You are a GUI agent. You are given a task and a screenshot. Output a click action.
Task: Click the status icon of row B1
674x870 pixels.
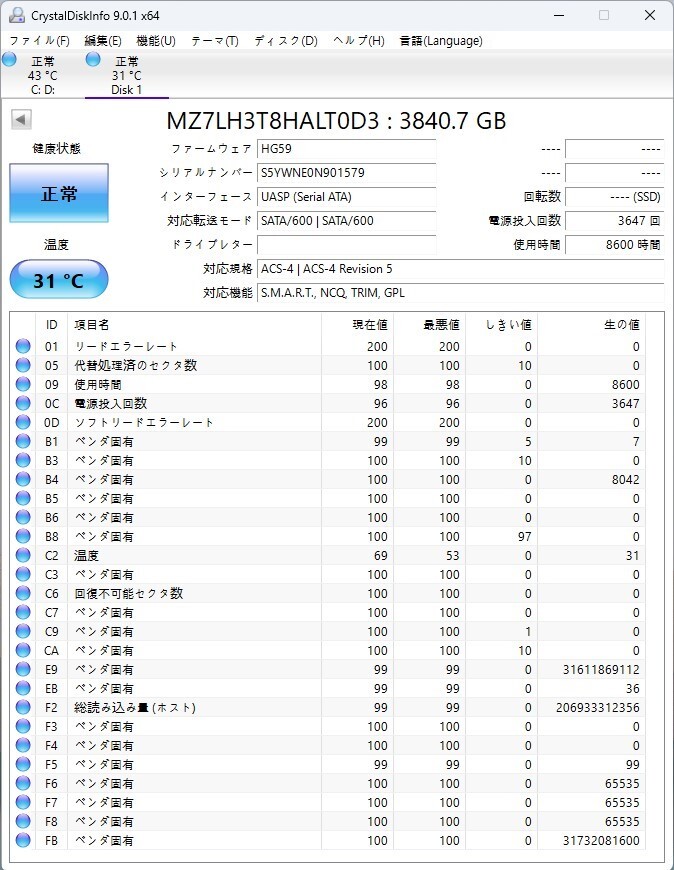[x=23, y=441]
